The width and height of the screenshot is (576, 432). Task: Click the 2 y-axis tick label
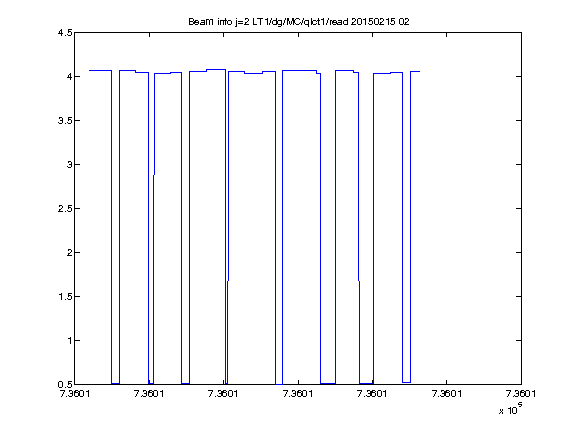[69, 252]
